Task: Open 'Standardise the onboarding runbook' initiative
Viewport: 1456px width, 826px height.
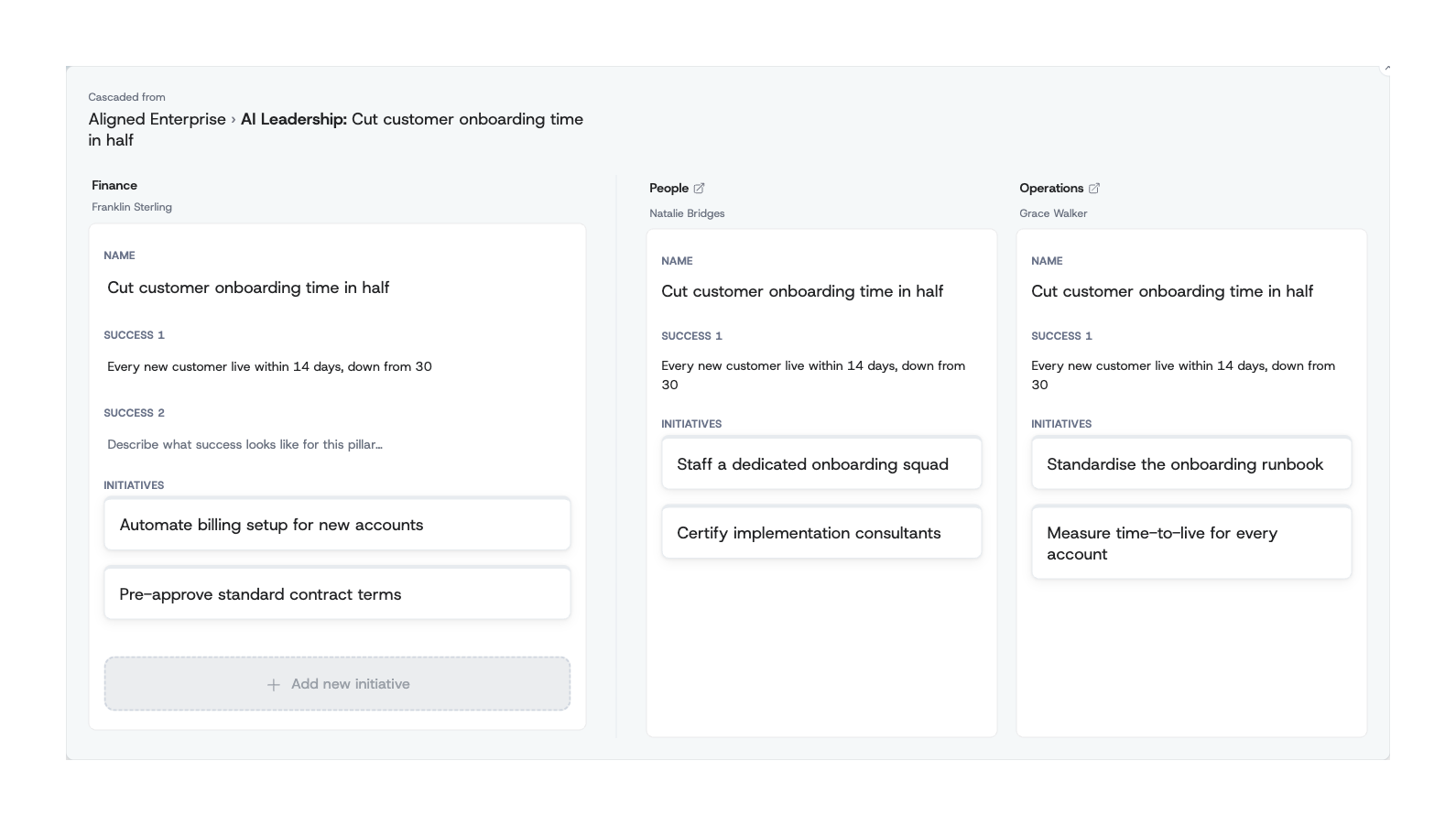Action: pyautogui.click(x=1191, y=464)
